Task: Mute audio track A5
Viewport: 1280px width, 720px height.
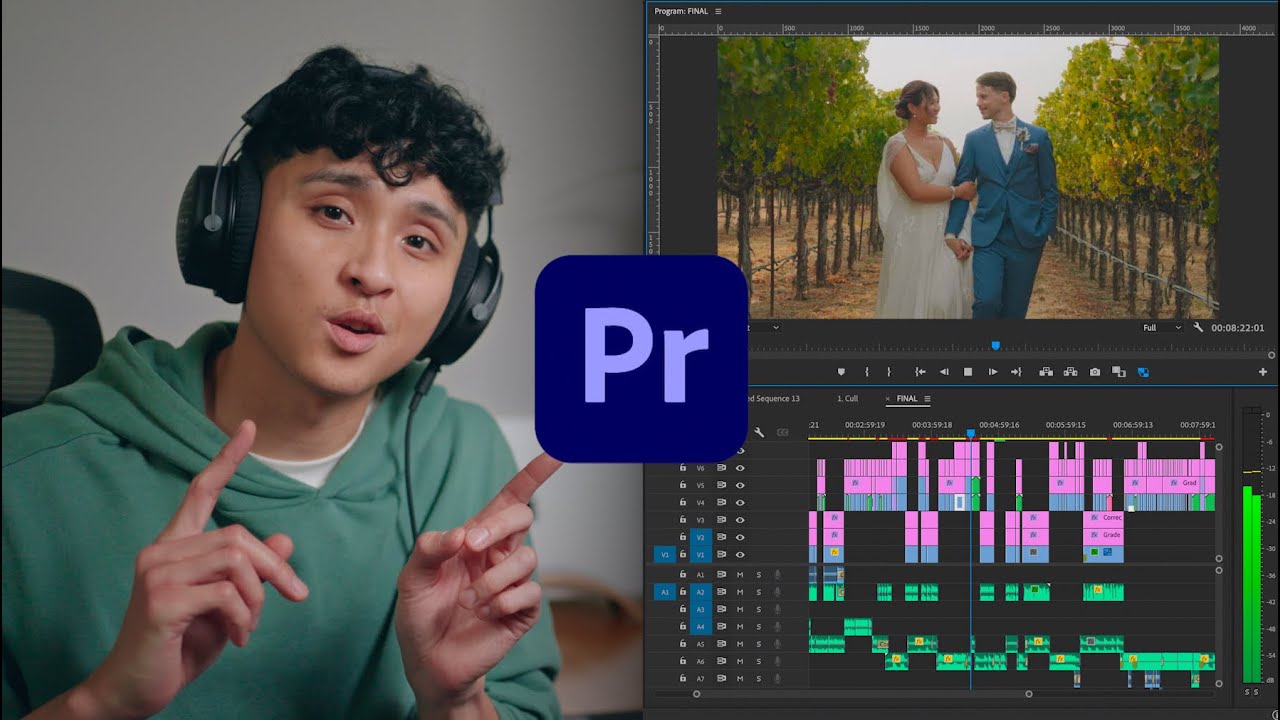Action: click(x=740, y=644)
